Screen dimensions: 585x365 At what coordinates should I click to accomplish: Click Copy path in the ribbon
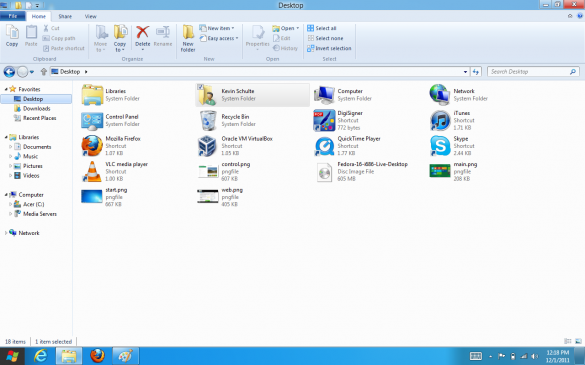59,38
